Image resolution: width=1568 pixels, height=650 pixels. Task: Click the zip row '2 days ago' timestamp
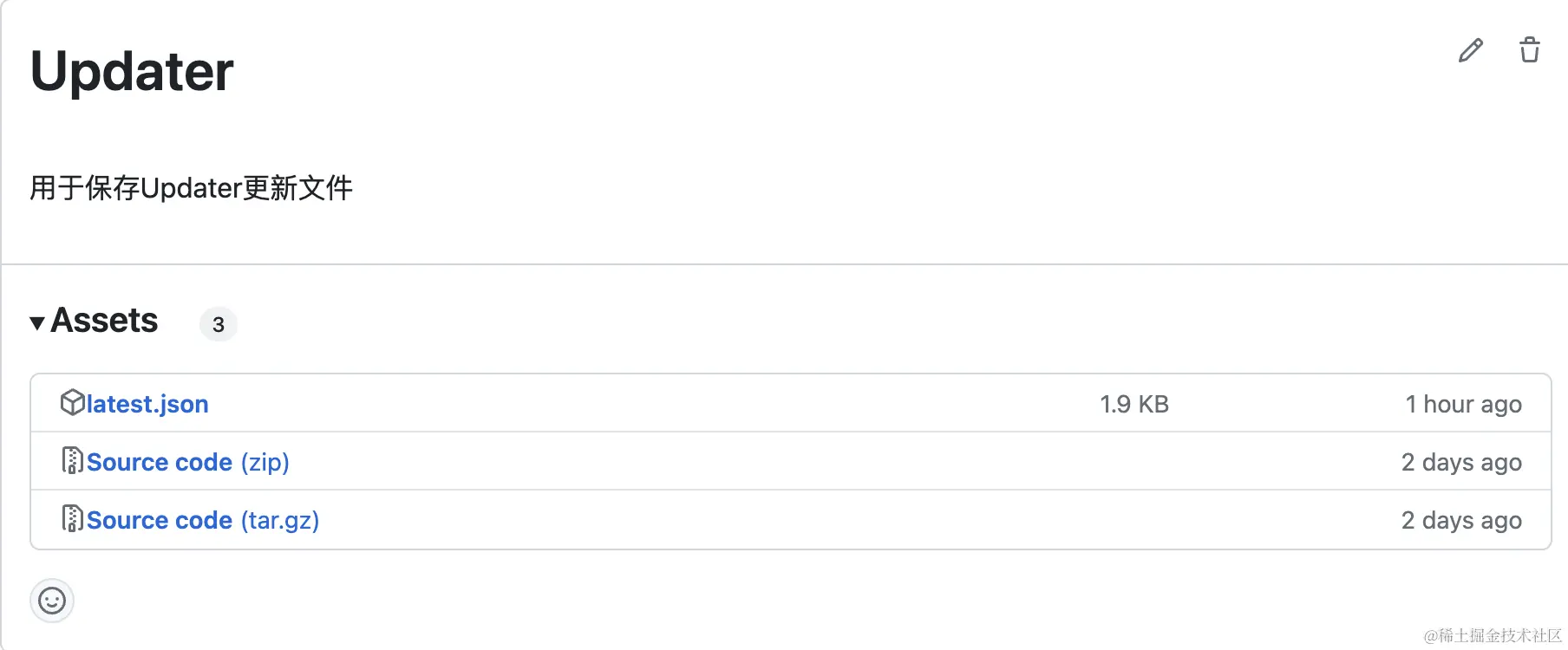pyautogui.click(x=1462, y=462)
